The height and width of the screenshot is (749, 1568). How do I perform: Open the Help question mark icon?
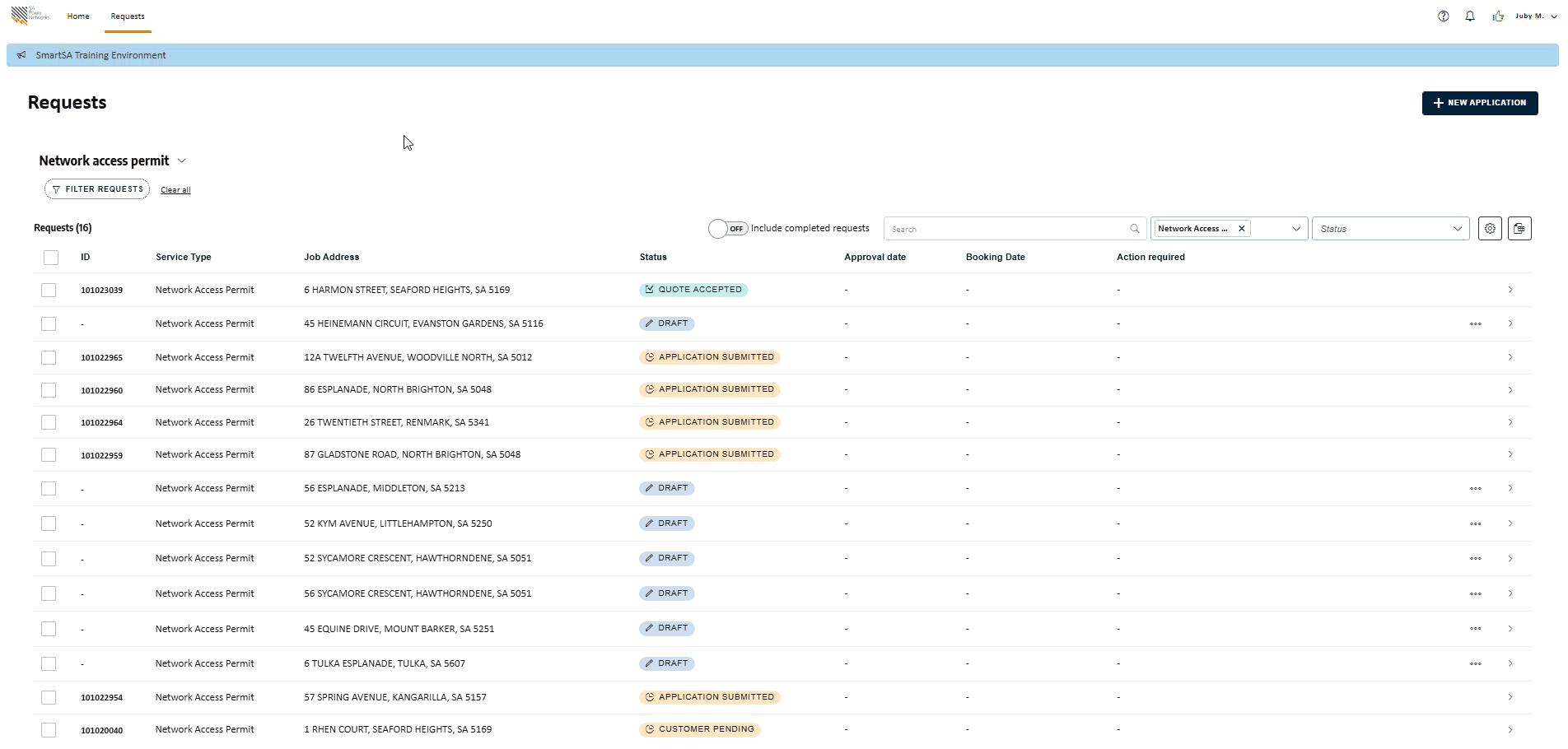pyautogui.click(x=1443, y=16)
